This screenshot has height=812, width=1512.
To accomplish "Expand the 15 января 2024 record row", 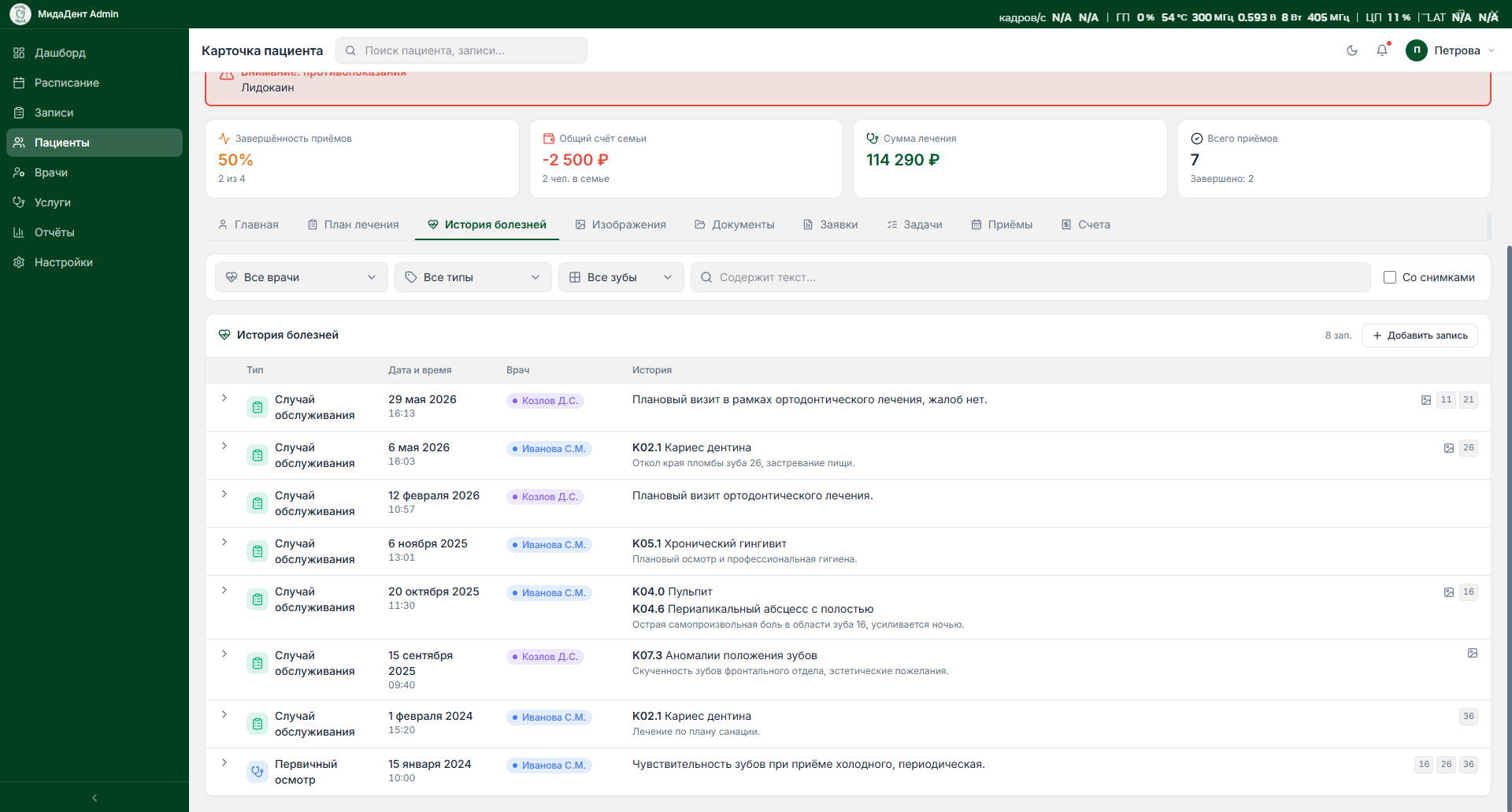I will pyautogui.click(x=224, y=762).
